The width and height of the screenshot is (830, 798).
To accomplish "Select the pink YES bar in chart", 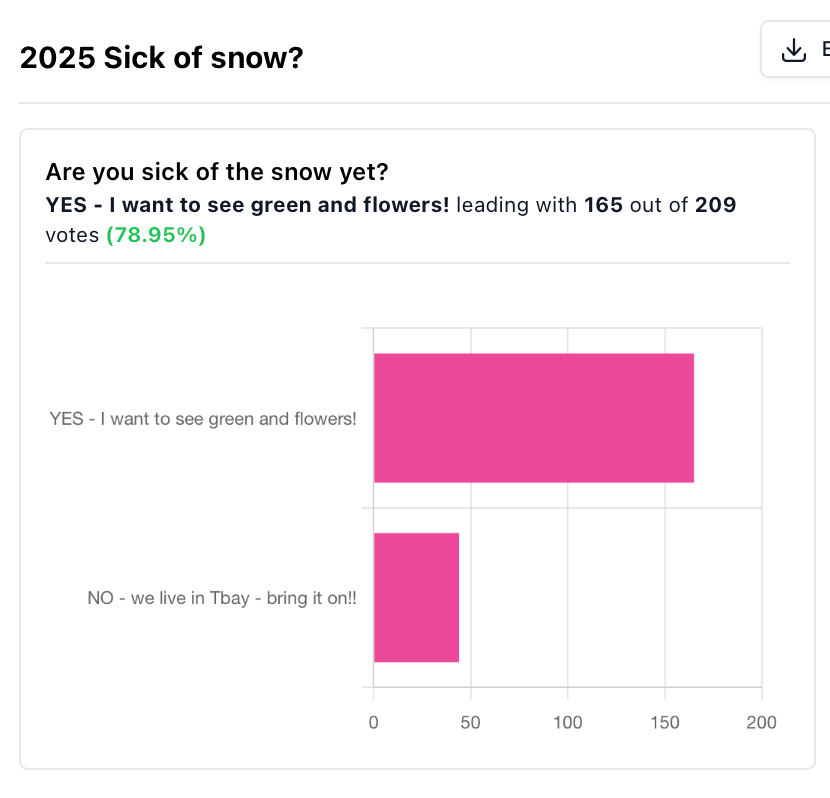I will tap(534, 418).
